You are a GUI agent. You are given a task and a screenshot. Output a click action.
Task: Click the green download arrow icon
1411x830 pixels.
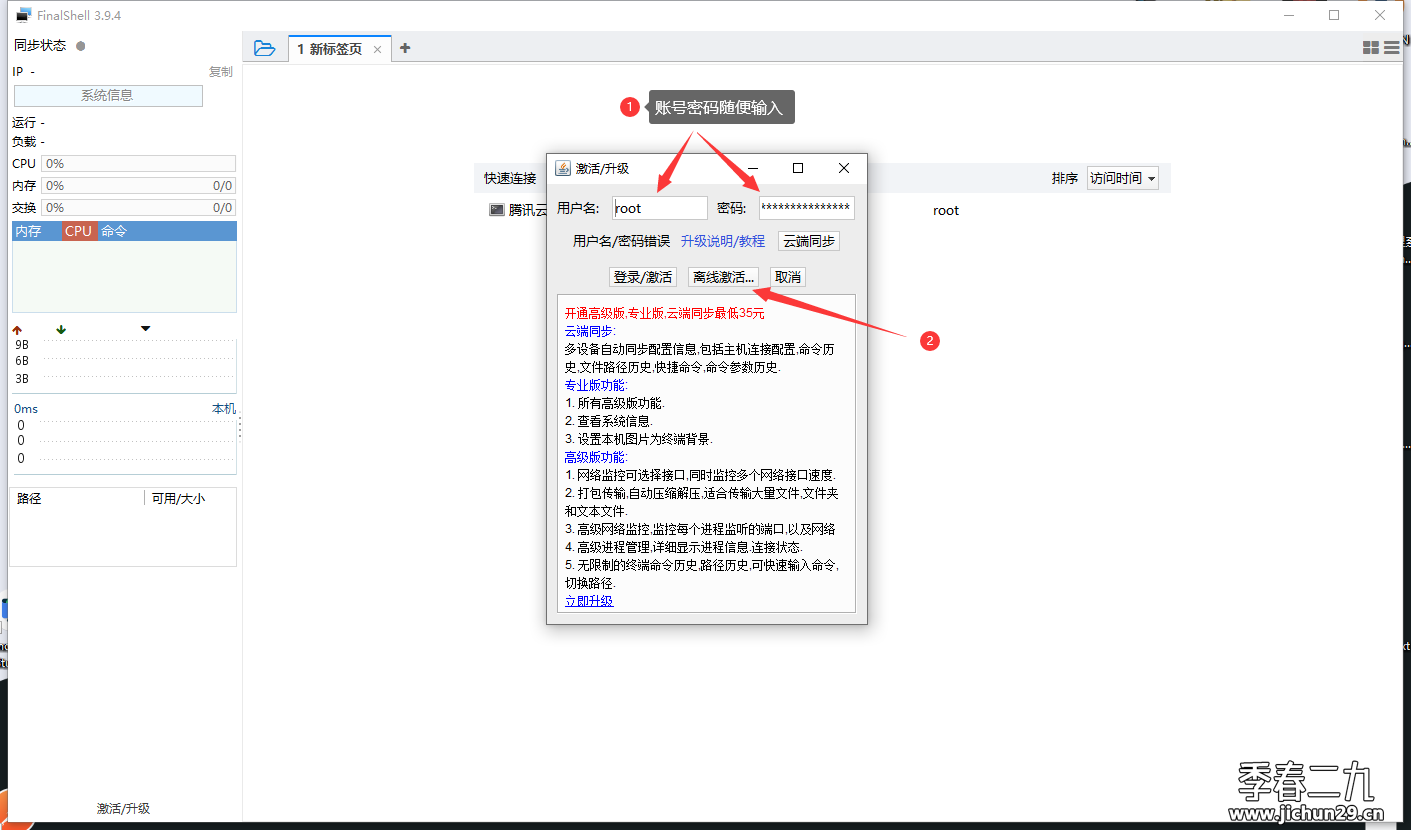[61, 329]
